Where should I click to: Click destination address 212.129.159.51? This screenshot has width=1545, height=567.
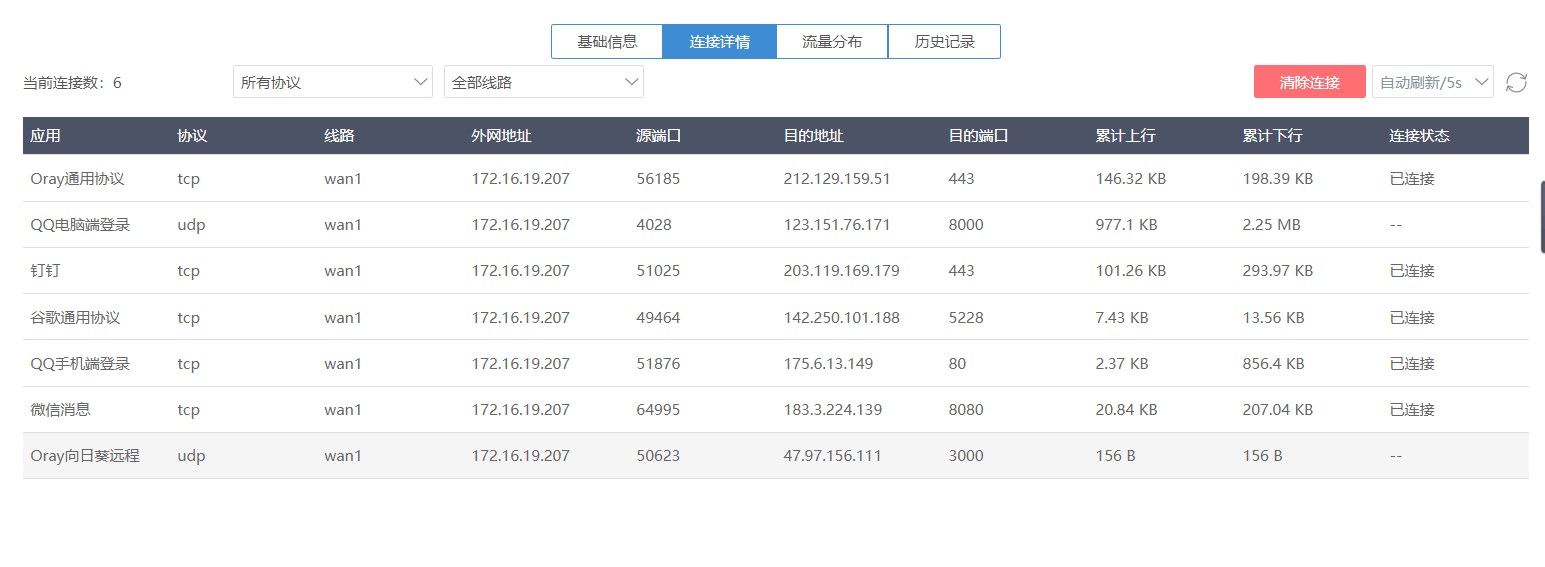coord(837,179)
